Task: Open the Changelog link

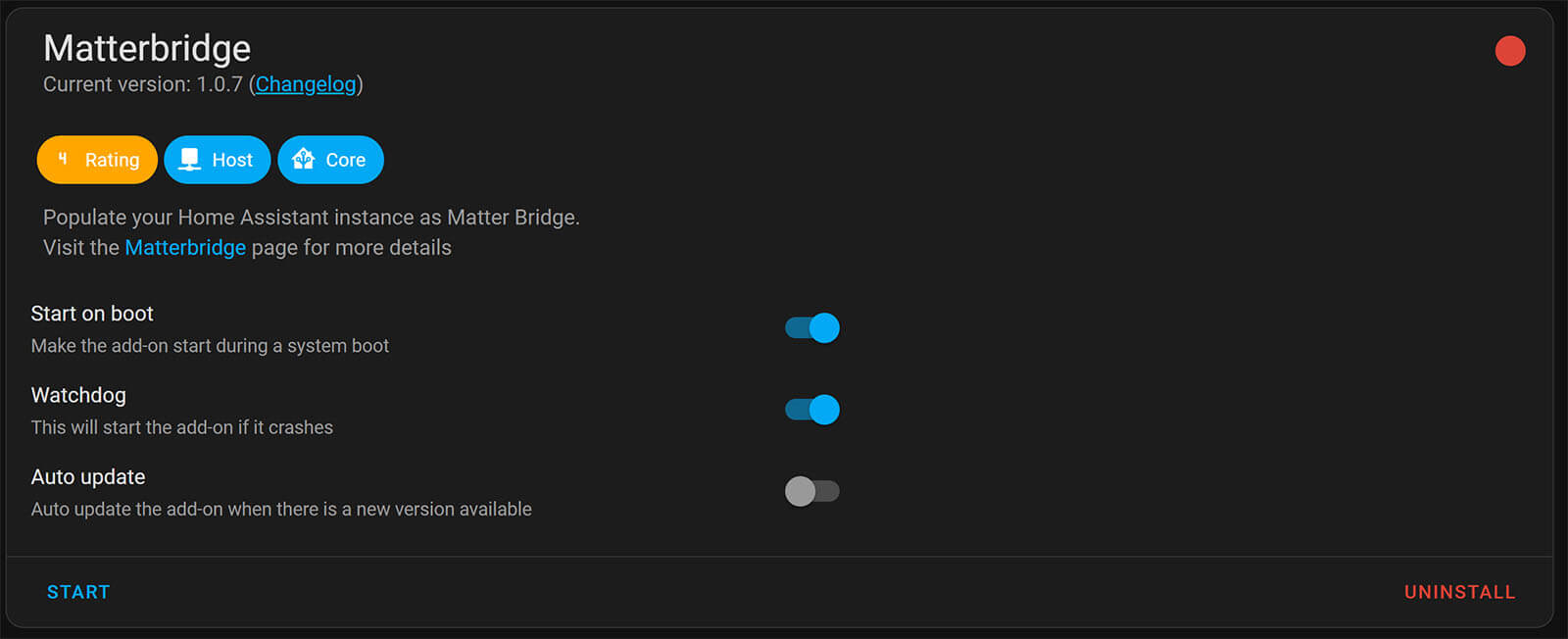Action: pos(306,84)
